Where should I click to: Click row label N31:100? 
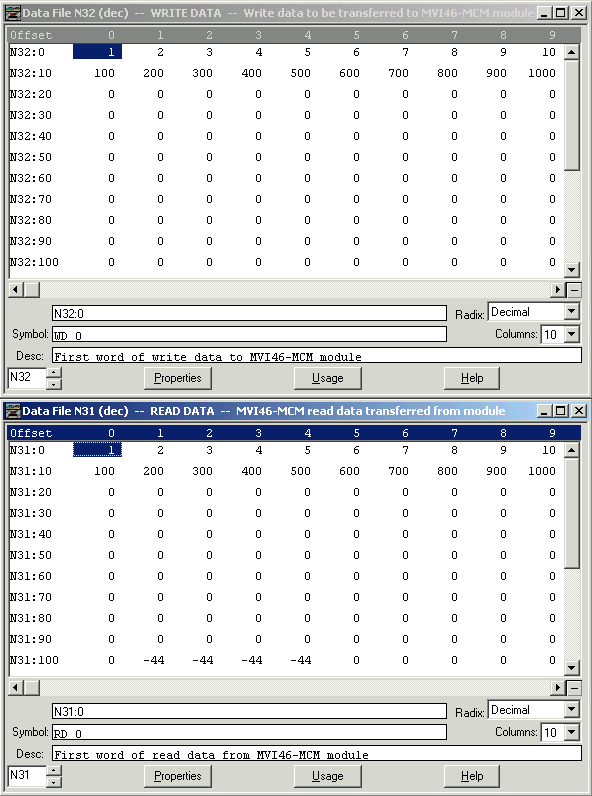coord(34,660)
